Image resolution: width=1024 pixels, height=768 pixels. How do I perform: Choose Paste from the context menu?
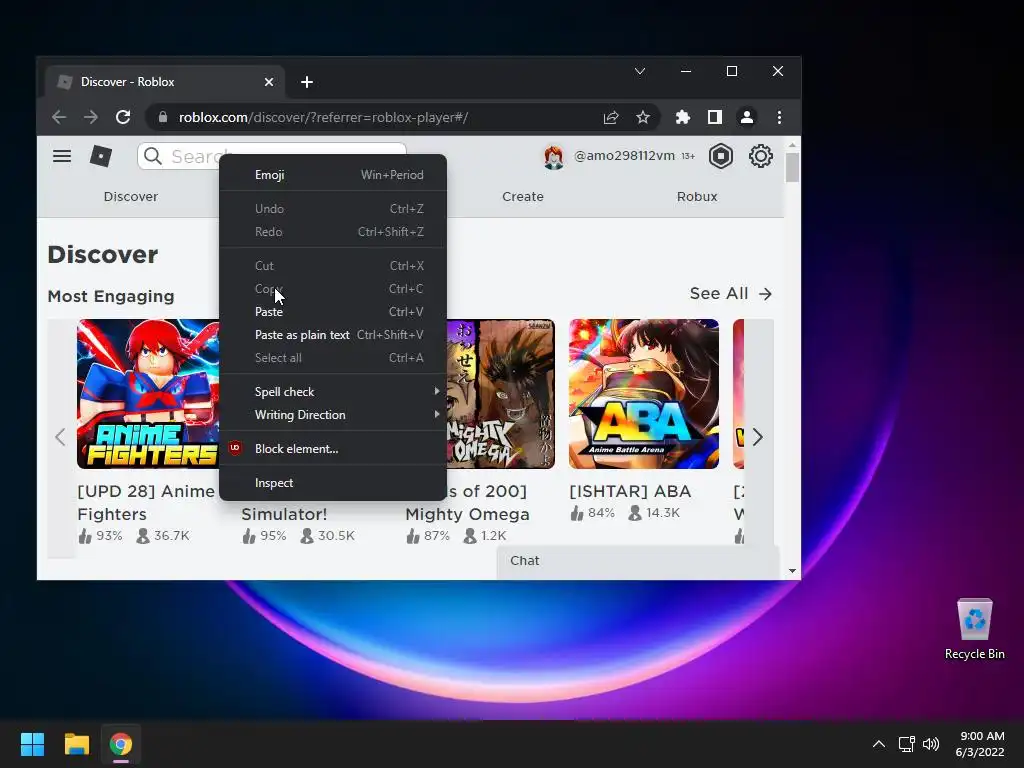click(x=333, y=312)
